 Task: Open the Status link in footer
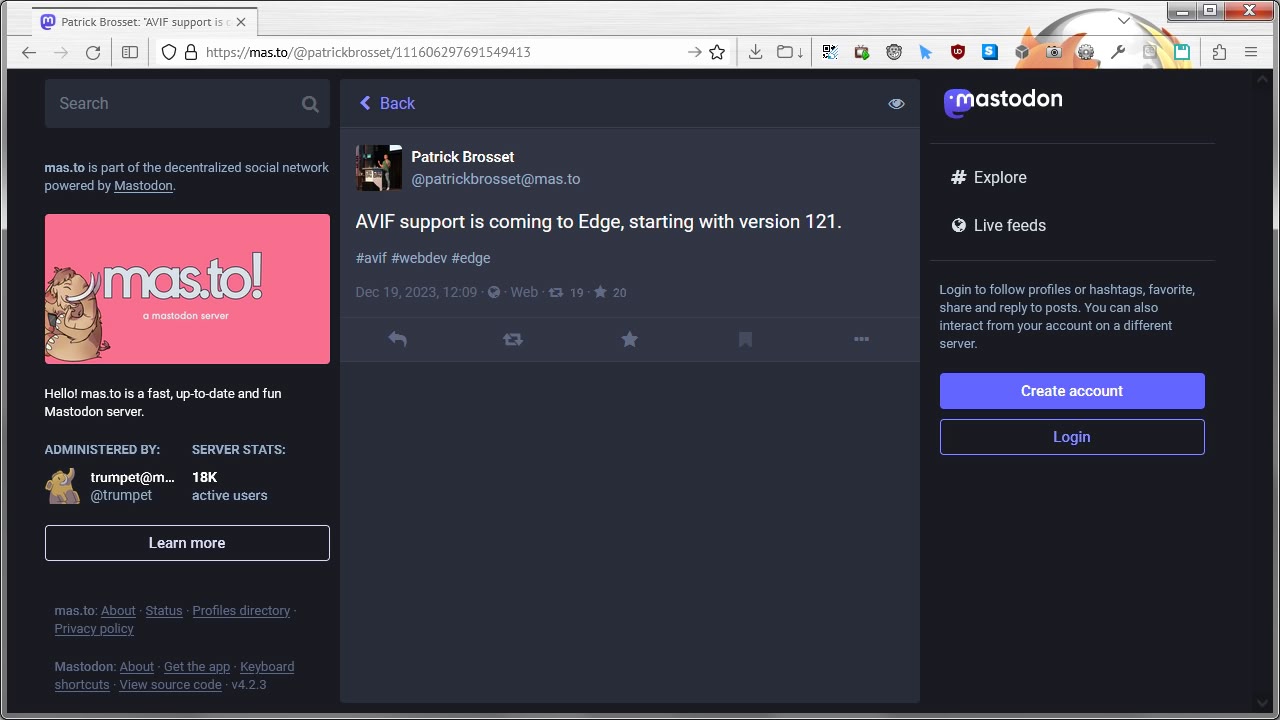(164, 611)
